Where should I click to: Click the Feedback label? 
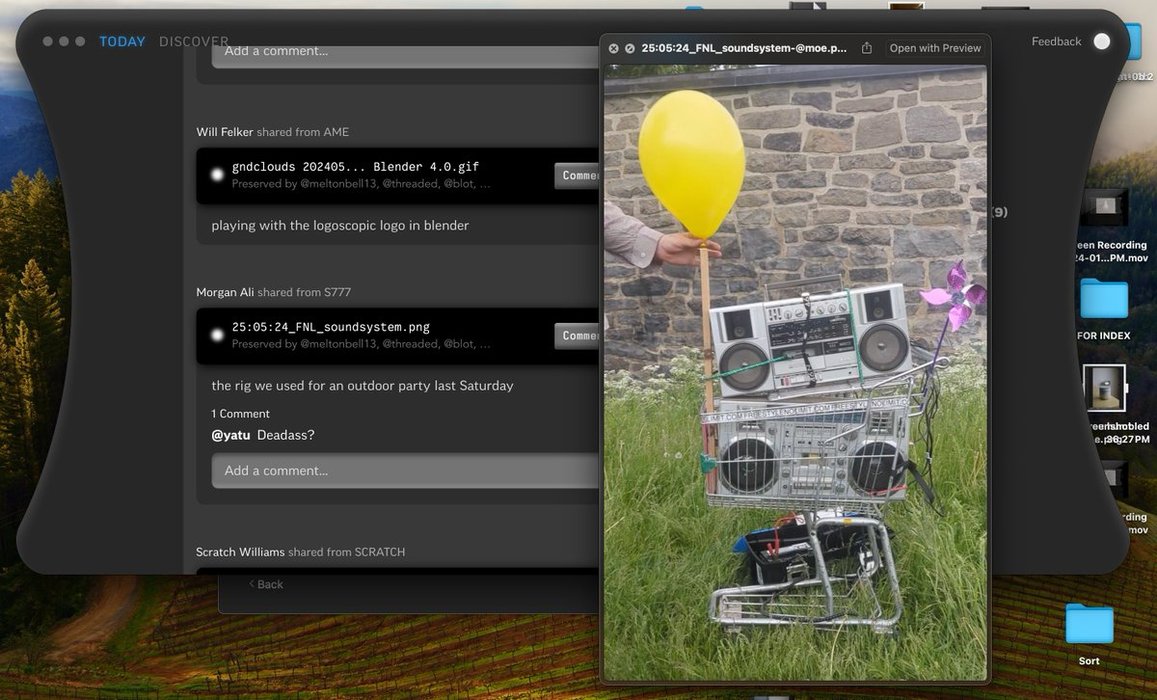[1056, 41]
